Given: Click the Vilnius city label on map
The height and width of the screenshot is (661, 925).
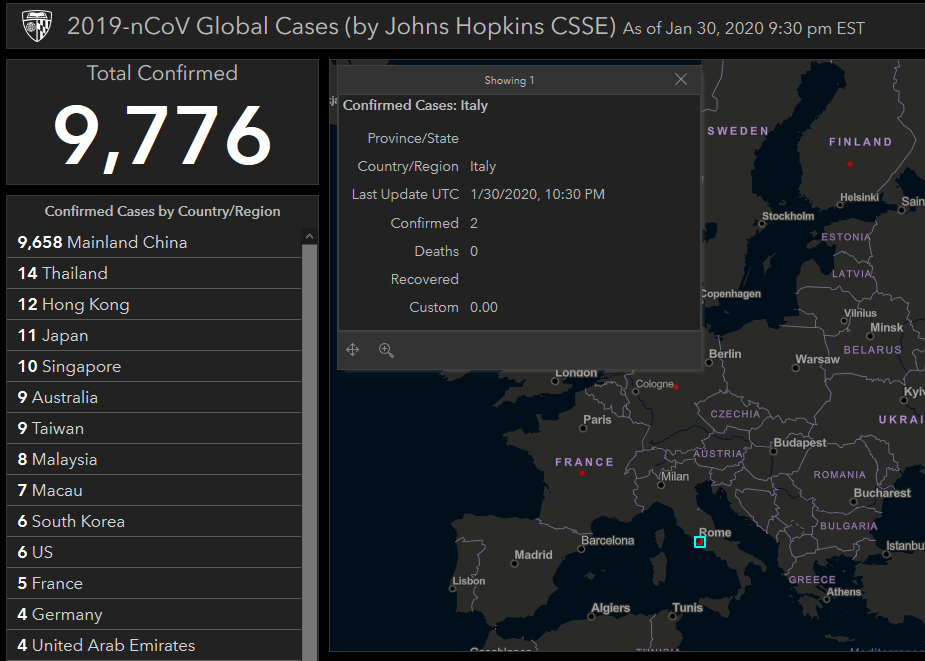Looking at the screenshot, I should [x=860, y=313].
